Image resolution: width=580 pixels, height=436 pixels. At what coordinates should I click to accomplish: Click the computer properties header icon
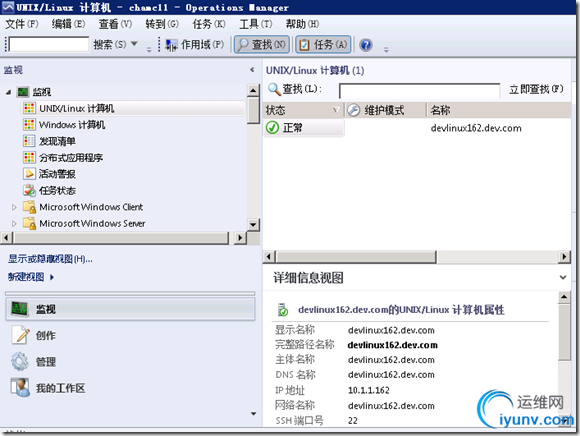pos(283,310)
